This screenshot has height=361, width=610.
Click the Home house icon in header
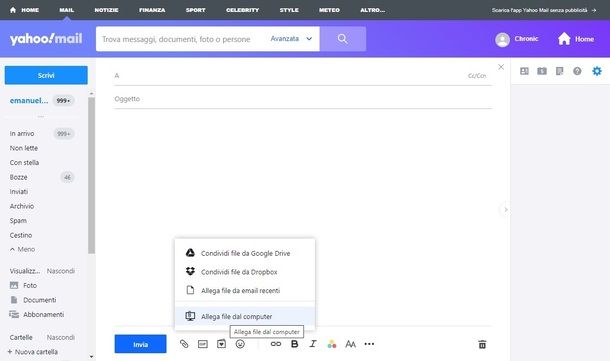point(564,39)
